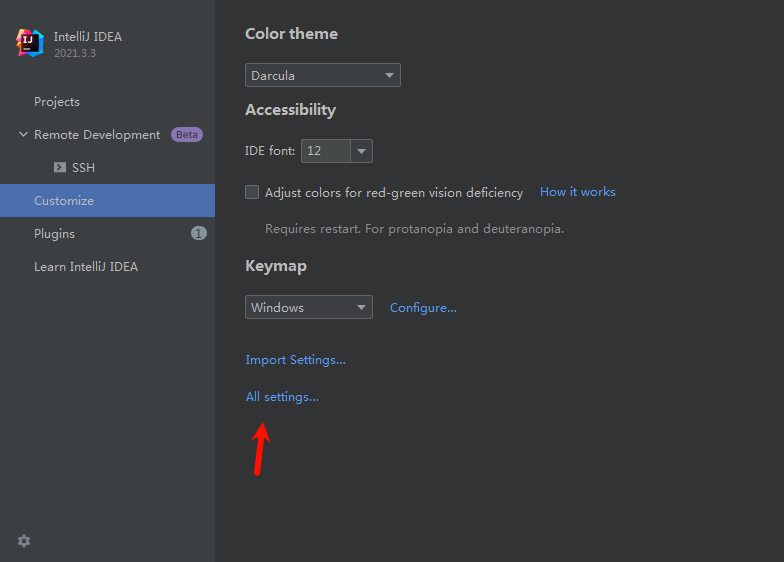This screenshot has width=784, height=562.
Task: Select the Customize sidebar item
Action: pos(108,200)
